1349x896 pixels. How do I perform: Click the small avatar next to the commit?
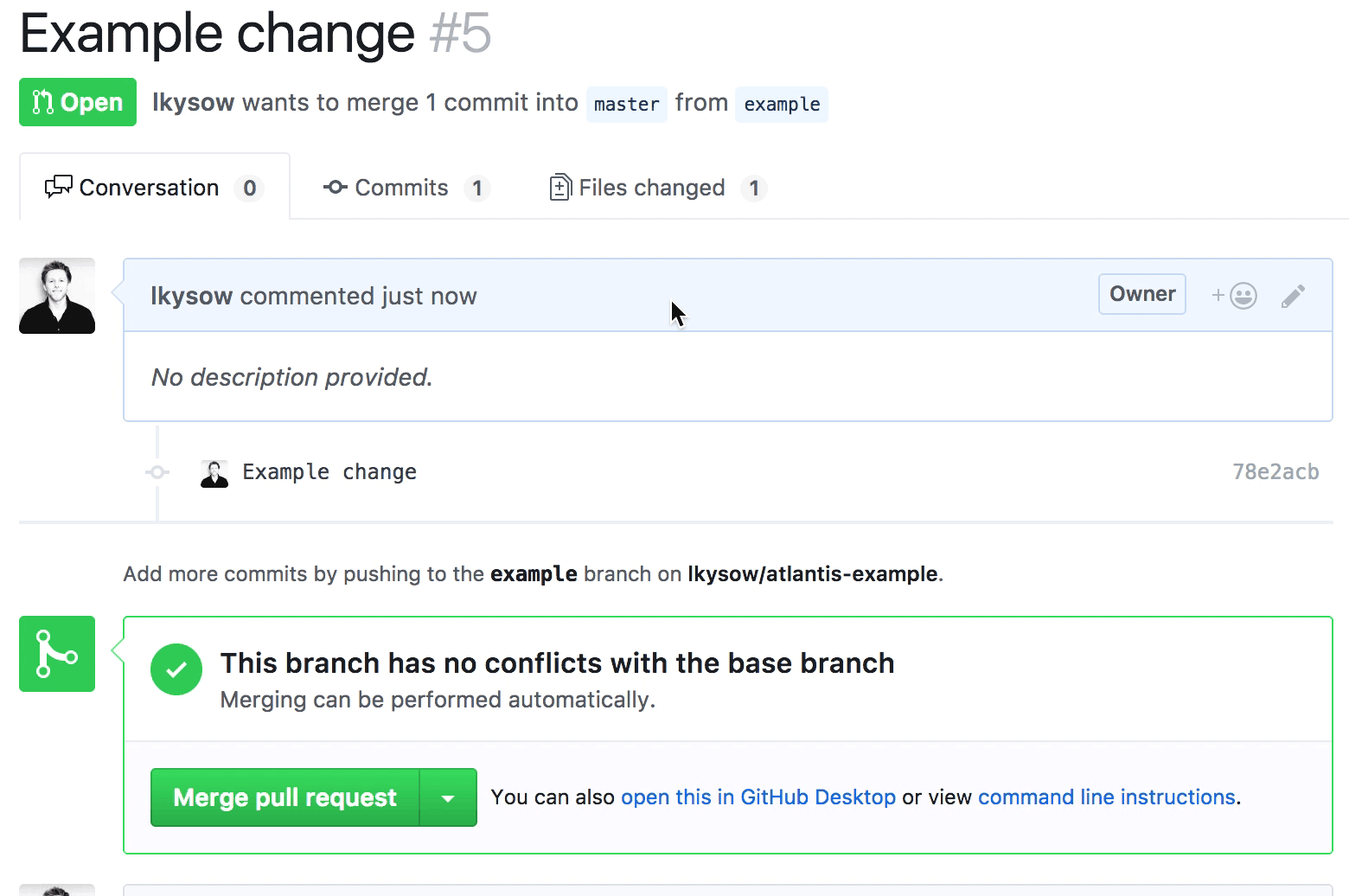click(x=214, y=473)
